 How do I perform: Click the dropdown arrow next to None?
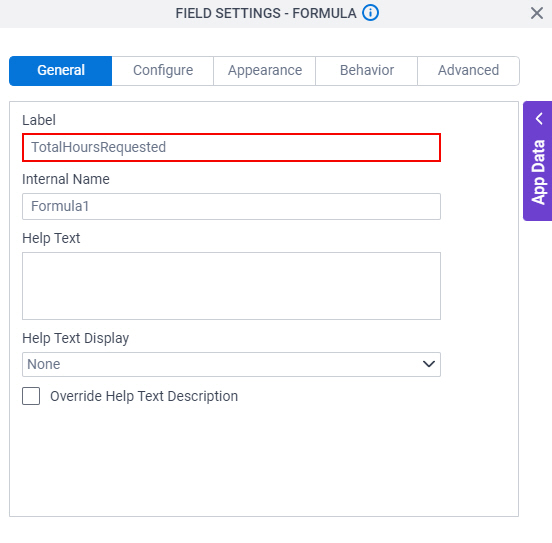click(x=428, y=364)
